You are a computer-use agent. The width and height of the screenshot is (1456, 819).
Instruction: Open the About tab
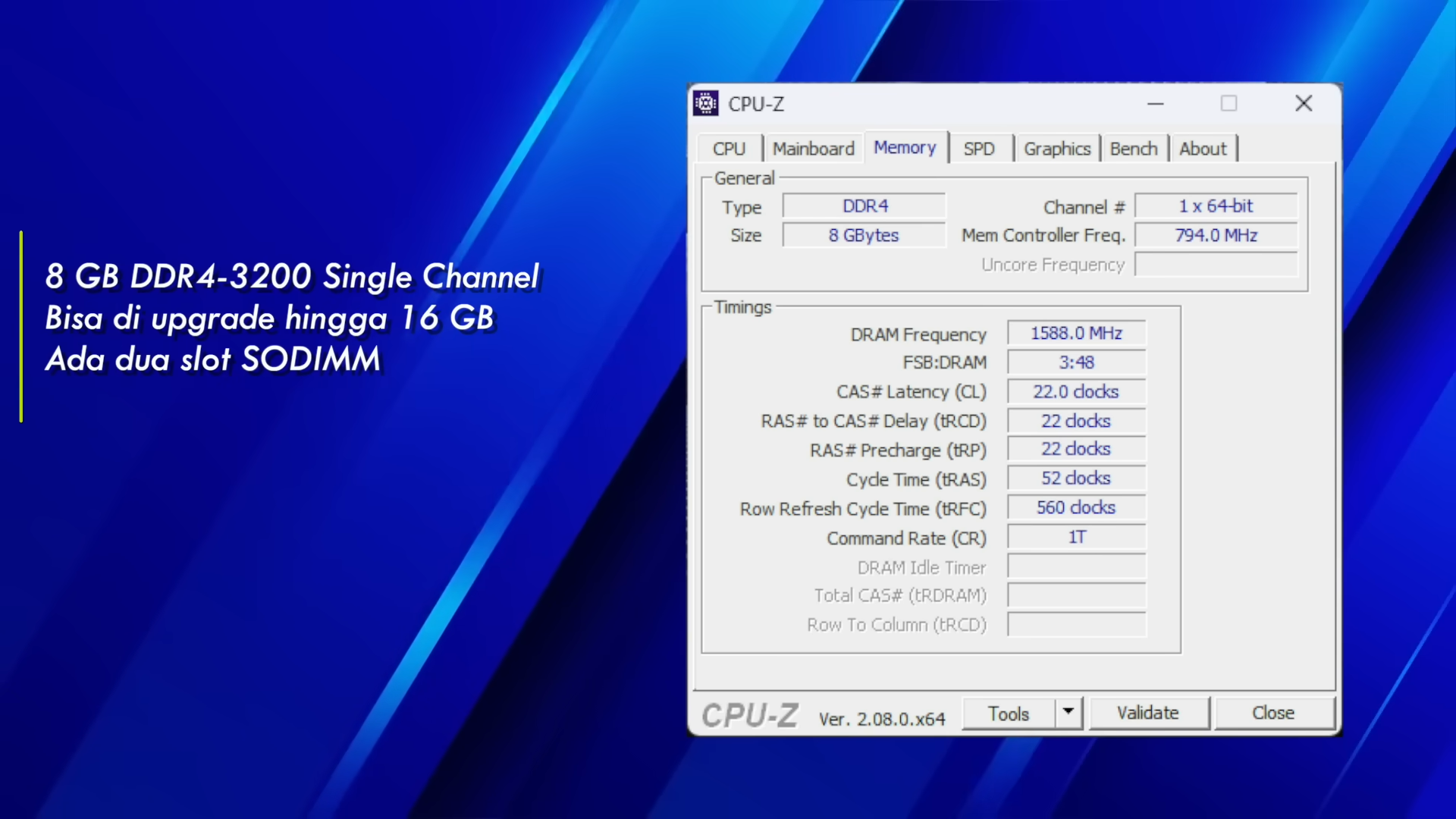[x=1202, y=149]
